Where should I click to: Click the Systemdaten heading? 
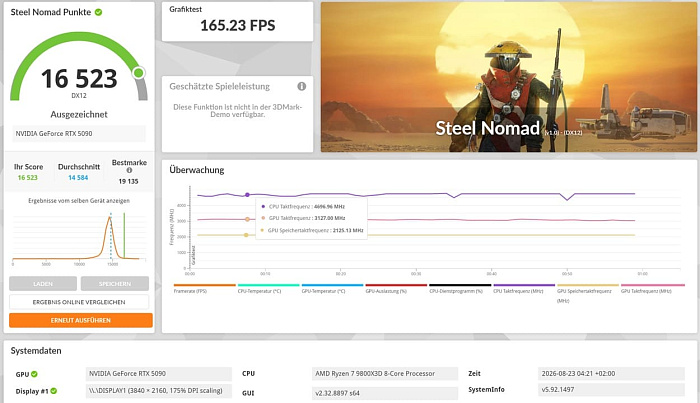(36, 351)
